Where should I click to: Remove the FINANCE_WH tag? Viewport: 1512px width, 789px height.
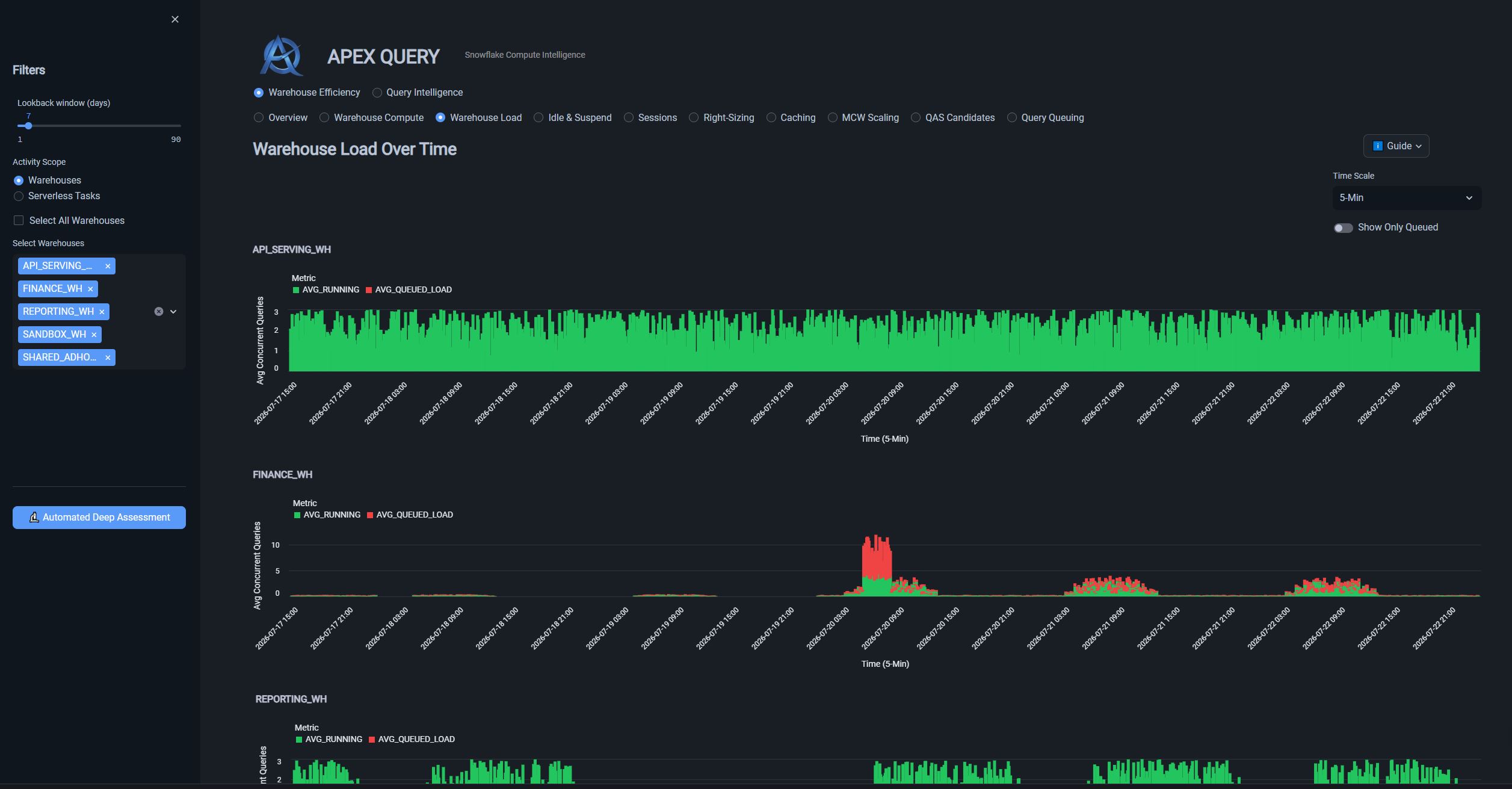90,289
